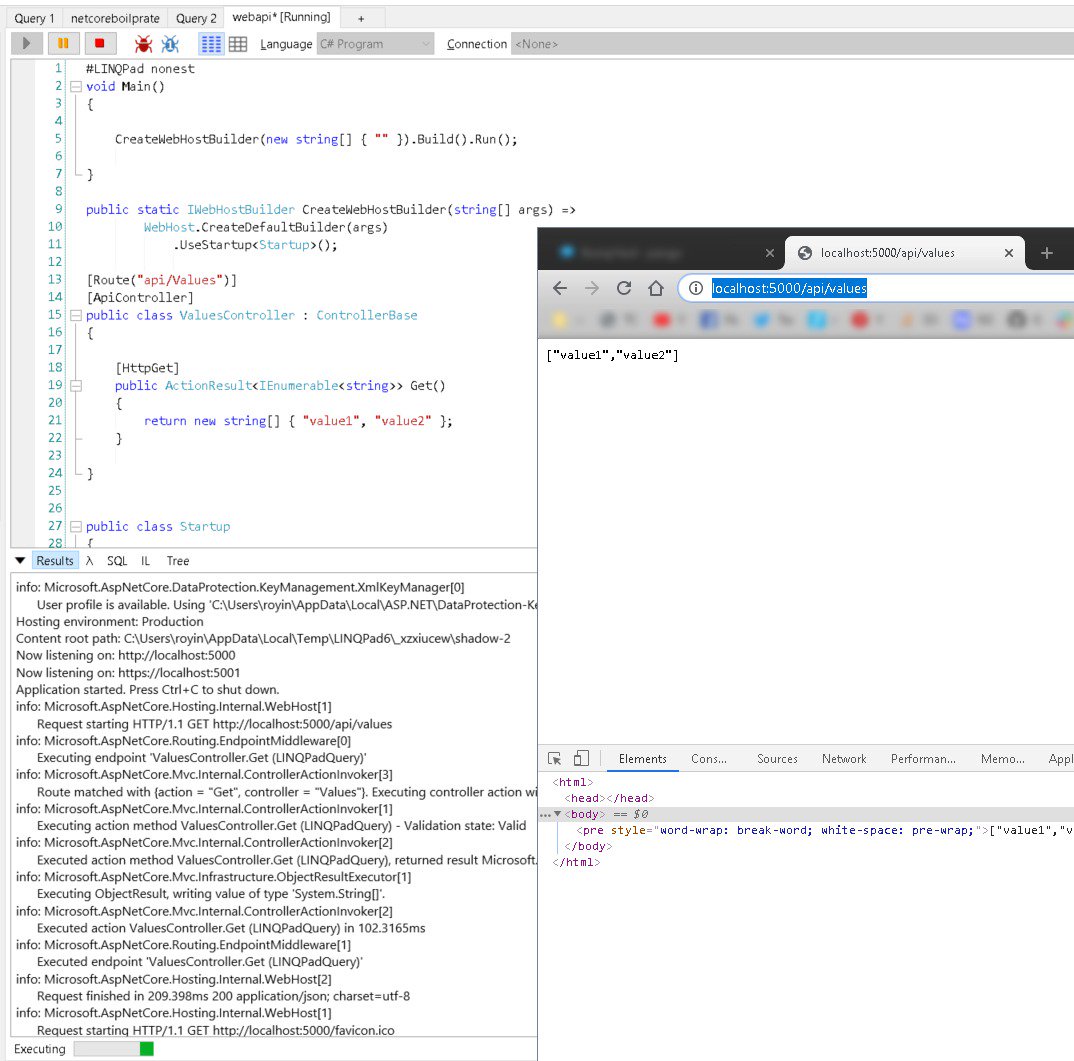The image size is (1074, 1061).
Task: Open the DevTools Elements tab
Action: click(x=642, y=759)
